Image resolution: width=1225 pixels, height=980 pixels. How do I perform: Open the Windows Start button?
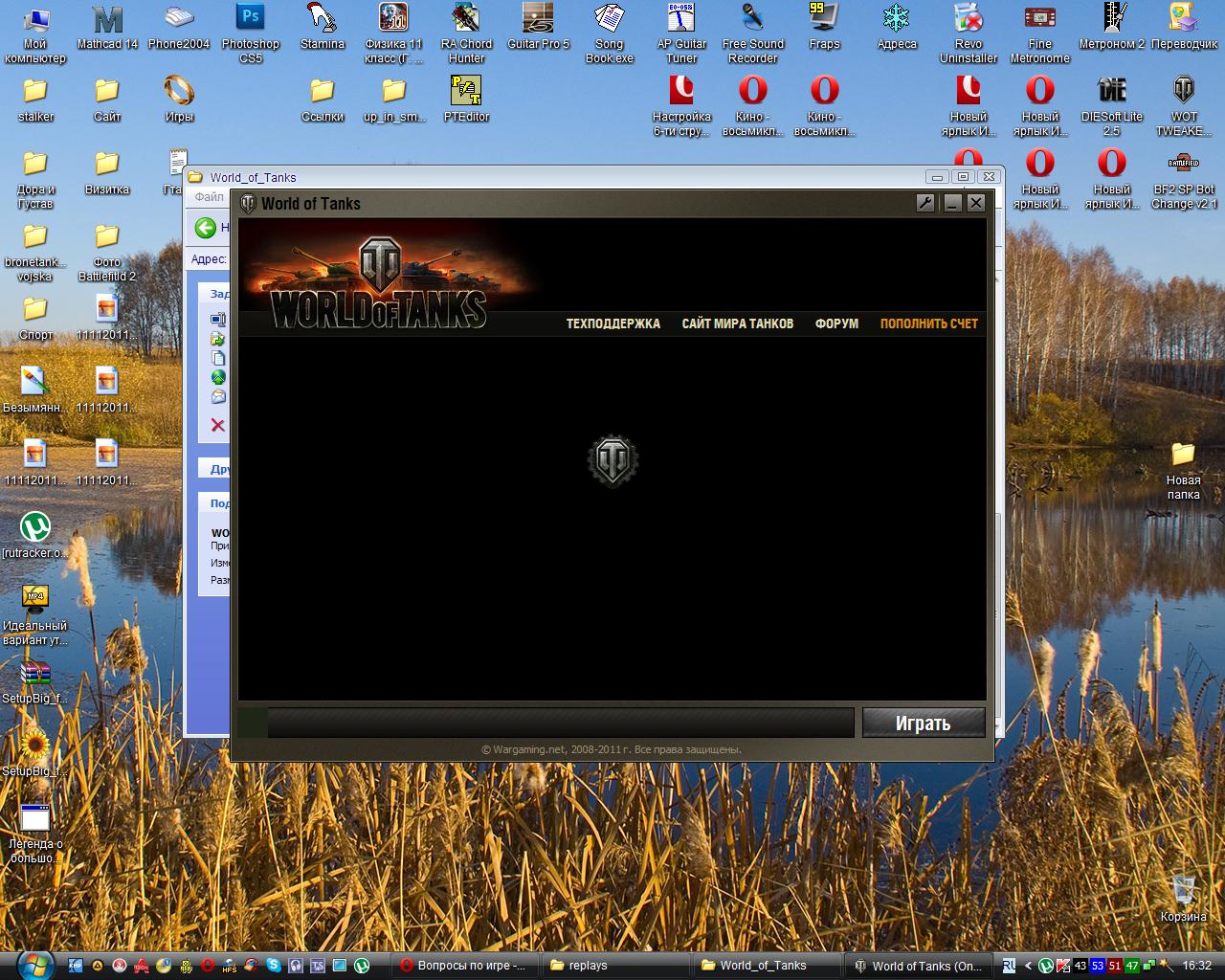(34, 965)
